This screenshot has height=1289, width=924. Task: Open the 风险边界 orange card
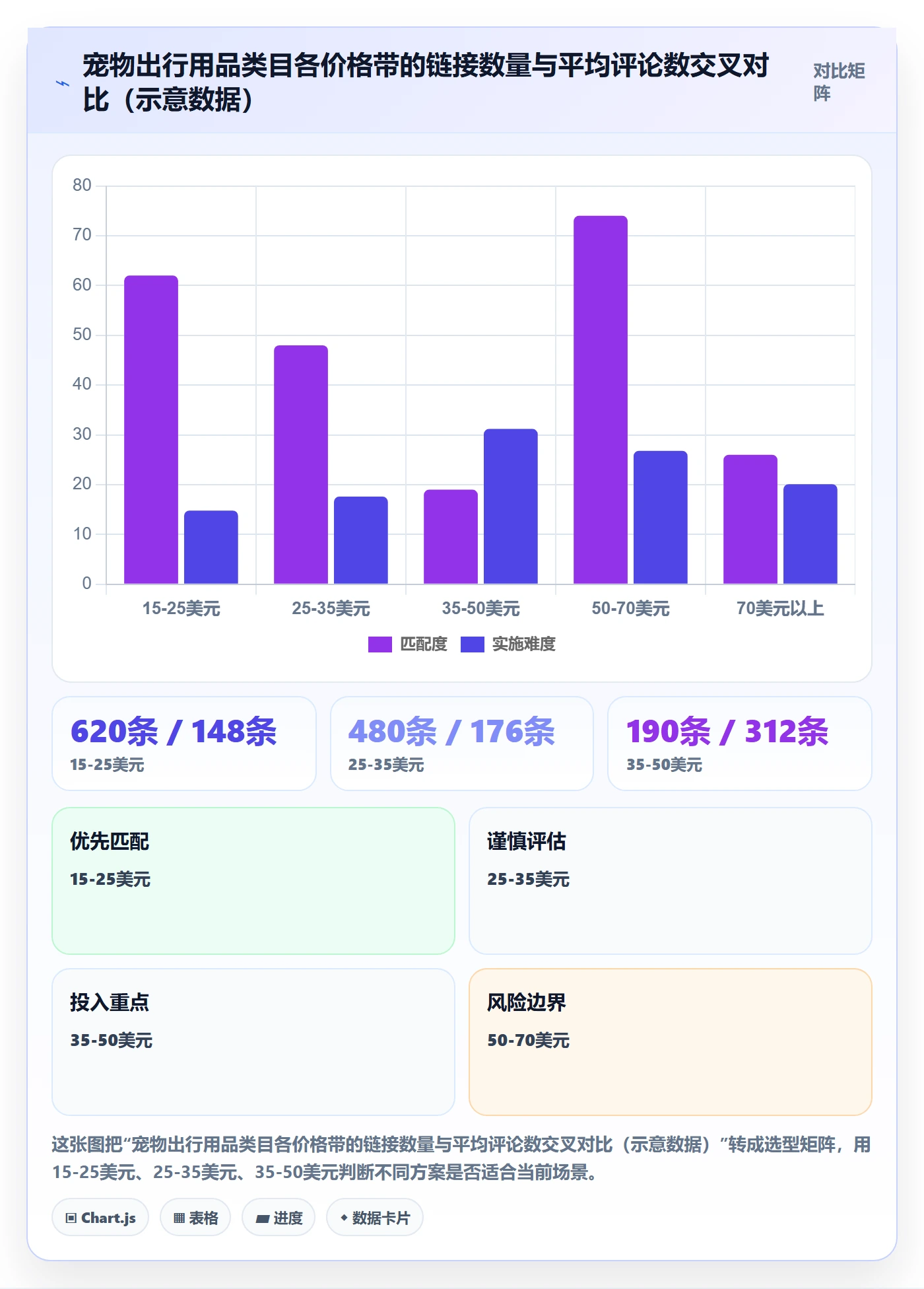(671, 1042)
